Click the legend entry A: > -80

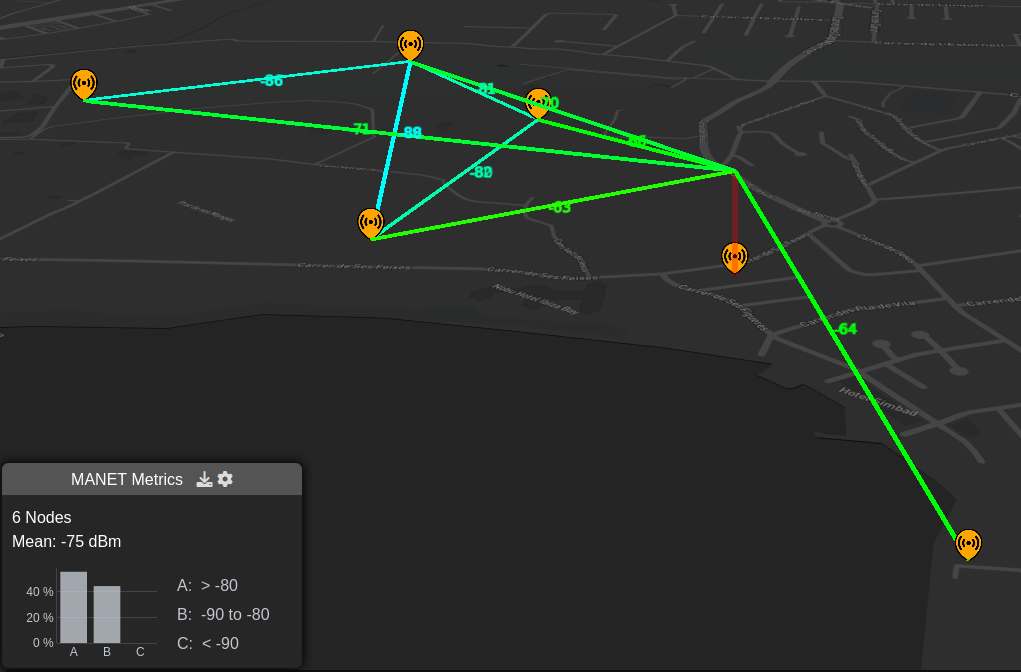(205, 586)
